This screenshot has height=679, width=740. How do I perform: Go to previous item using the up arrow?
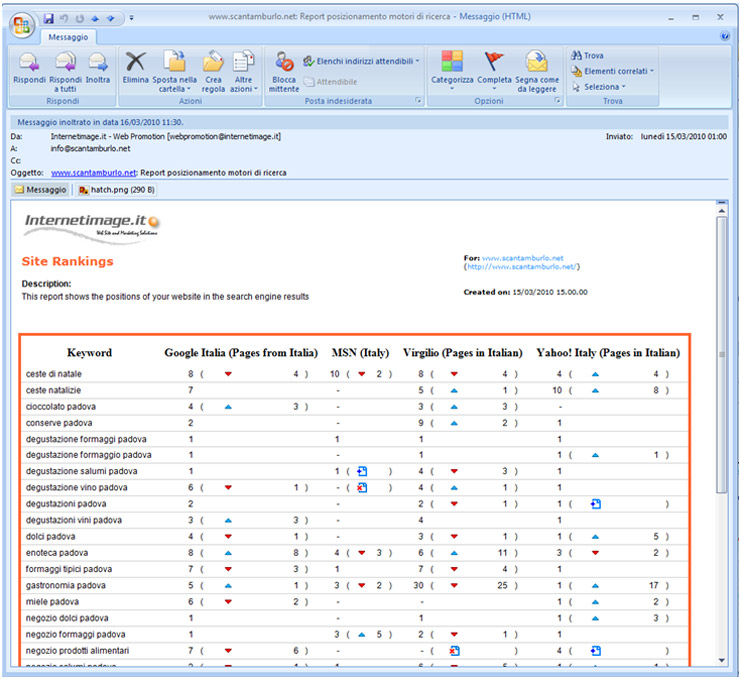coord(95,18)
